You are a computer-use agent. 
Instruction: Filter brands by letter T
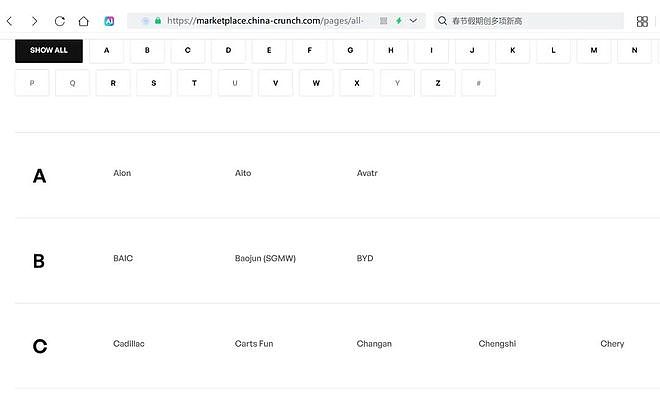click(x=194, y=83)
